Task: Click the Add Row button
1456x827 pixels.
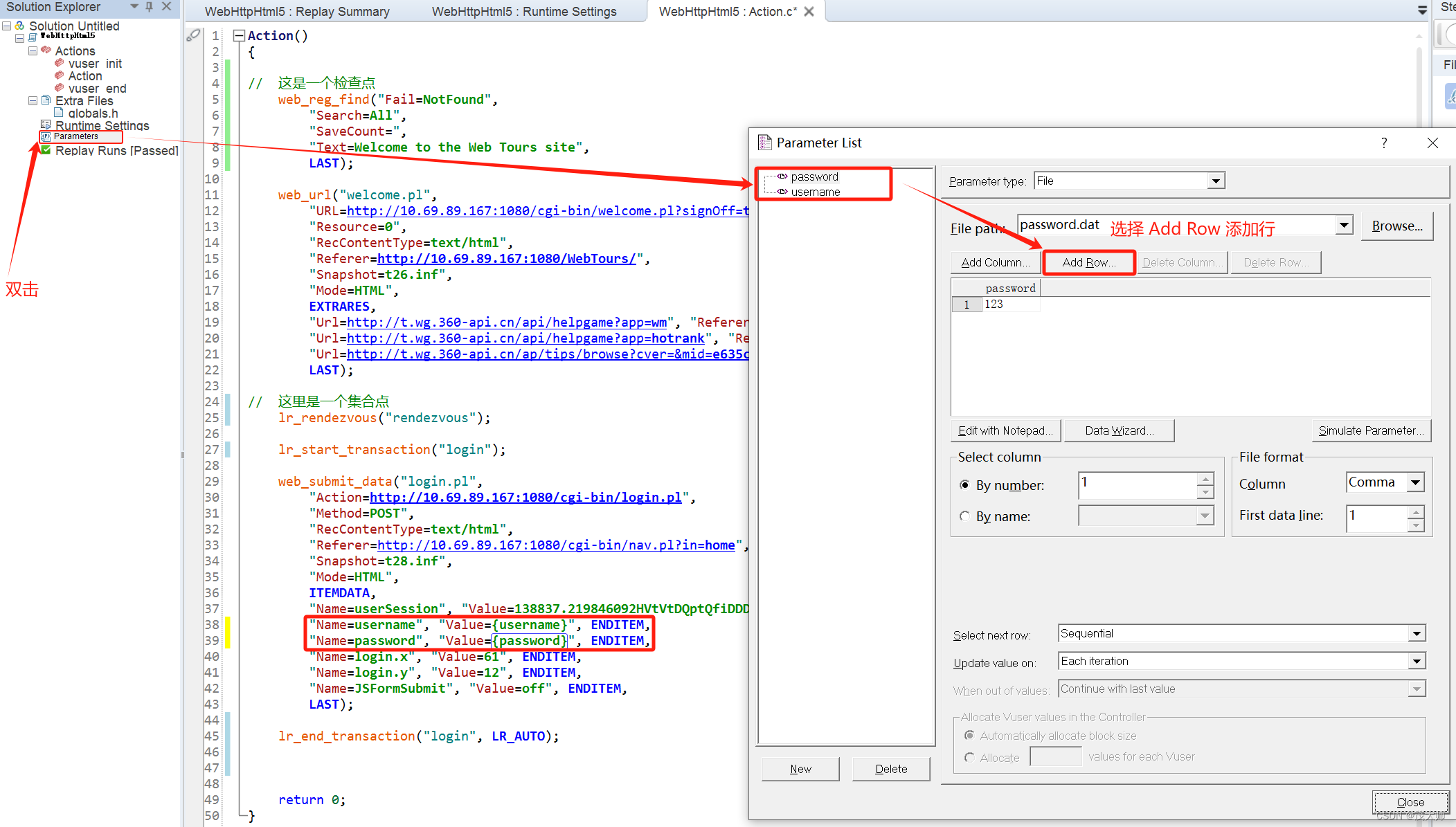Action: coord(1088,262)
